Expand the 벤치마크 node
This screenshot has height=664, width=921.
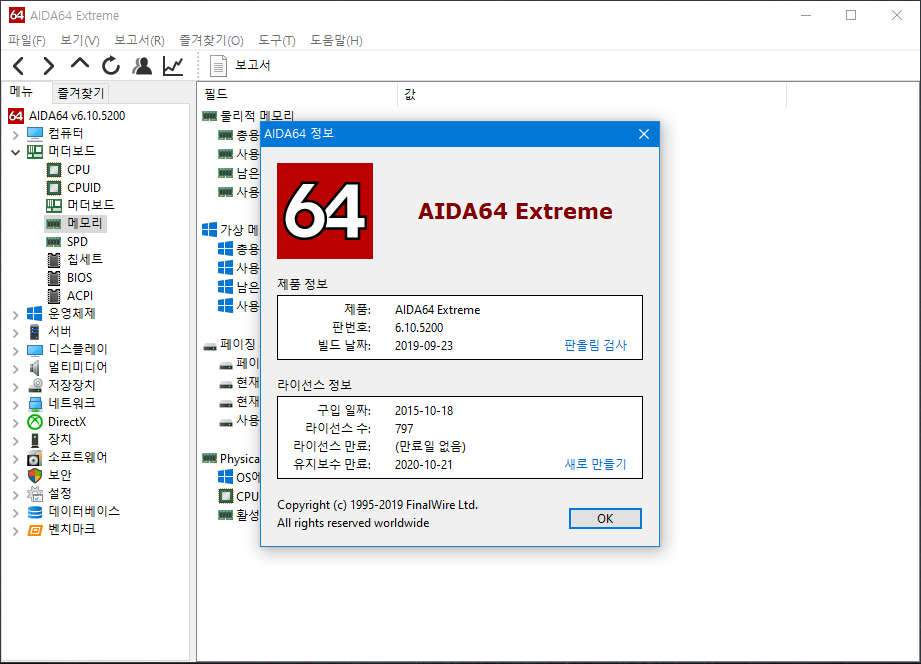[x=15, y=531]
